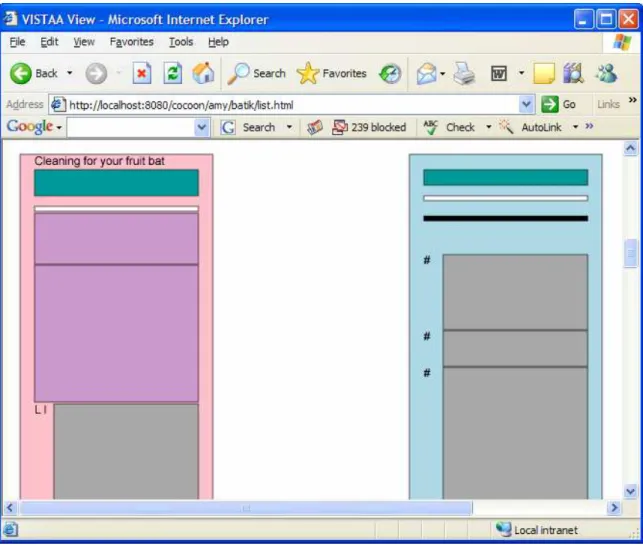Click the Mail envelope icon
This screenshot has height=546, width=643.
426,74
